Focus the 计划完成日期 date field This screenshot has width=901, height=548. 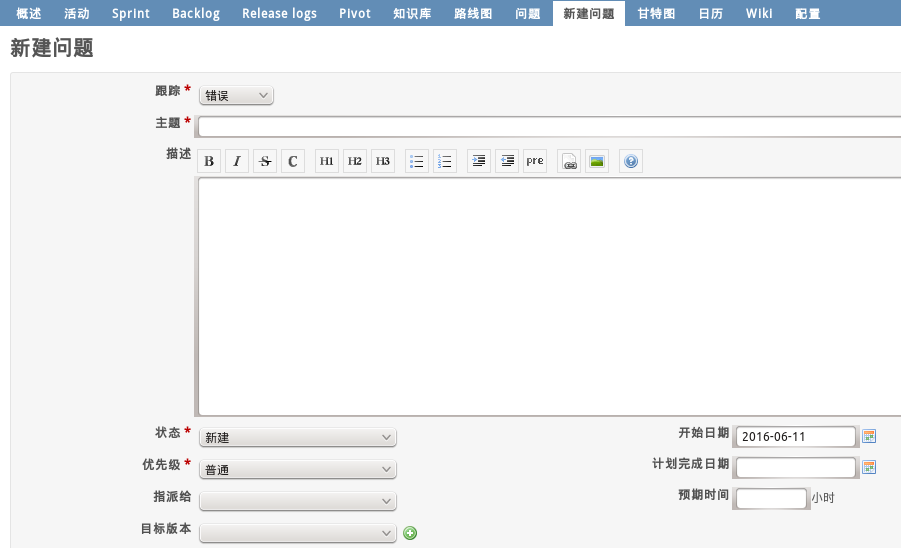tap(796, 468)
